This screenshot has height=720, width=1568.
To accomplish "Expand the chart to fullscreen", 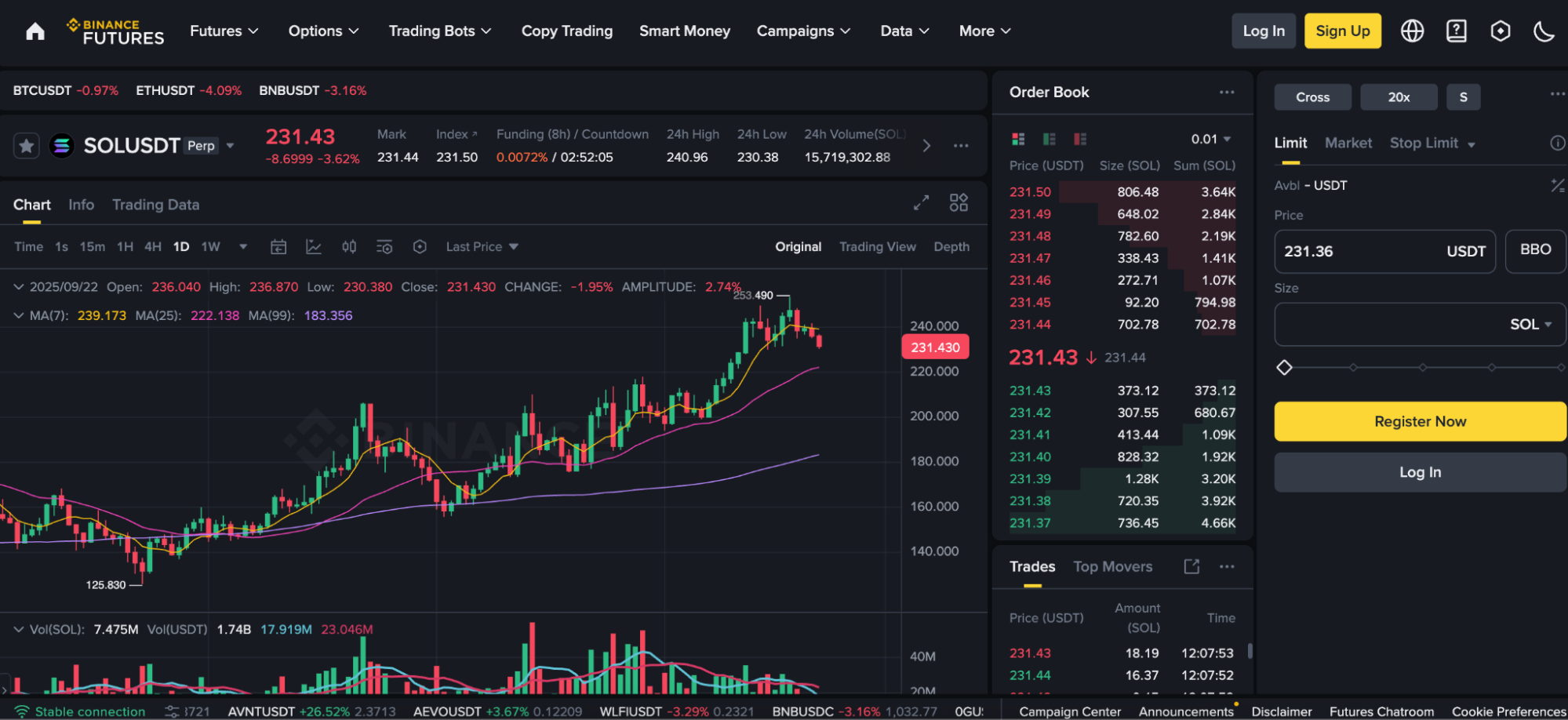I will (x=921, y=203).
